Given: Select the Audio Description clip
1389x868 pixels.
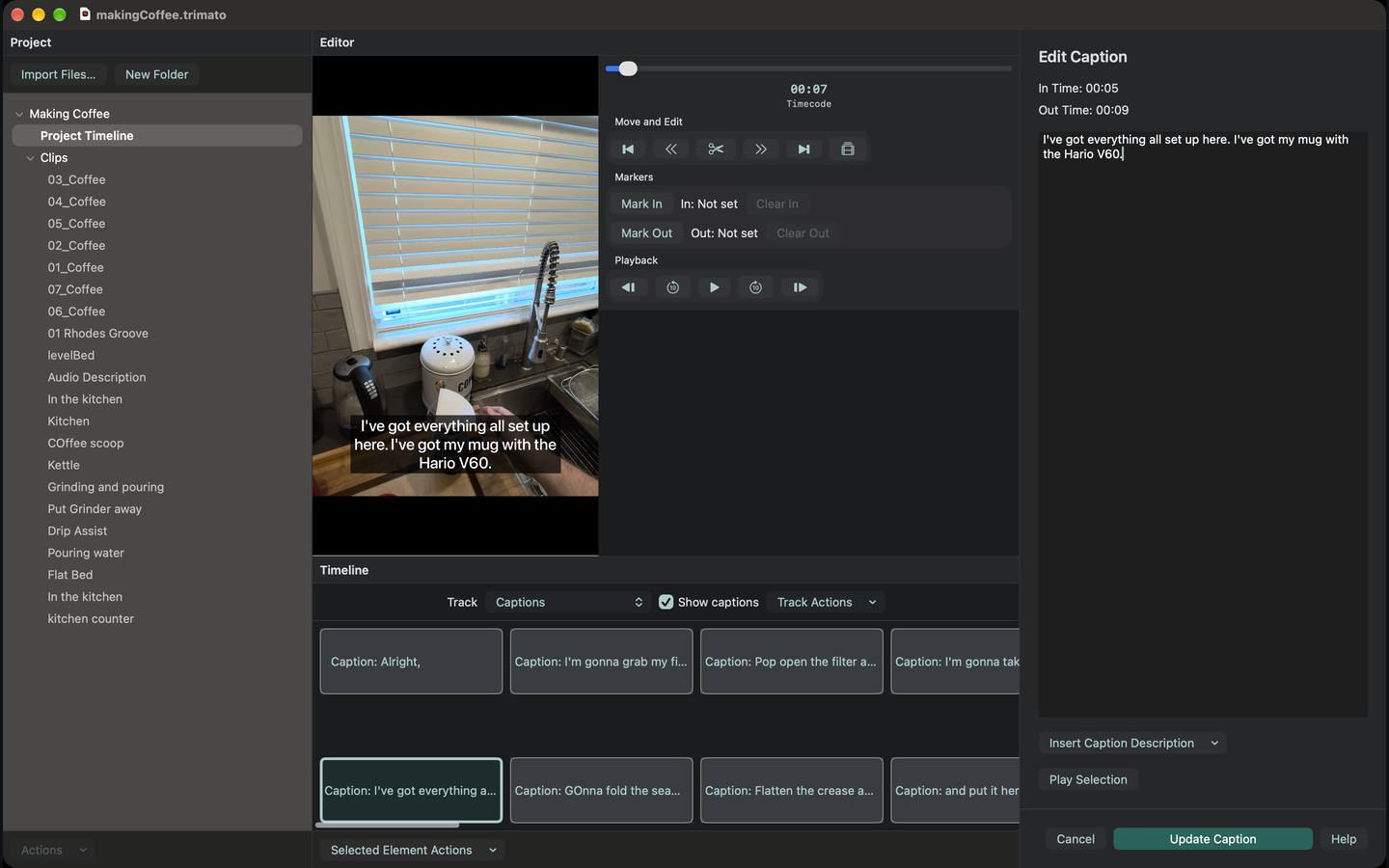Looking at the screenshot, I should [x=97, y=377].
